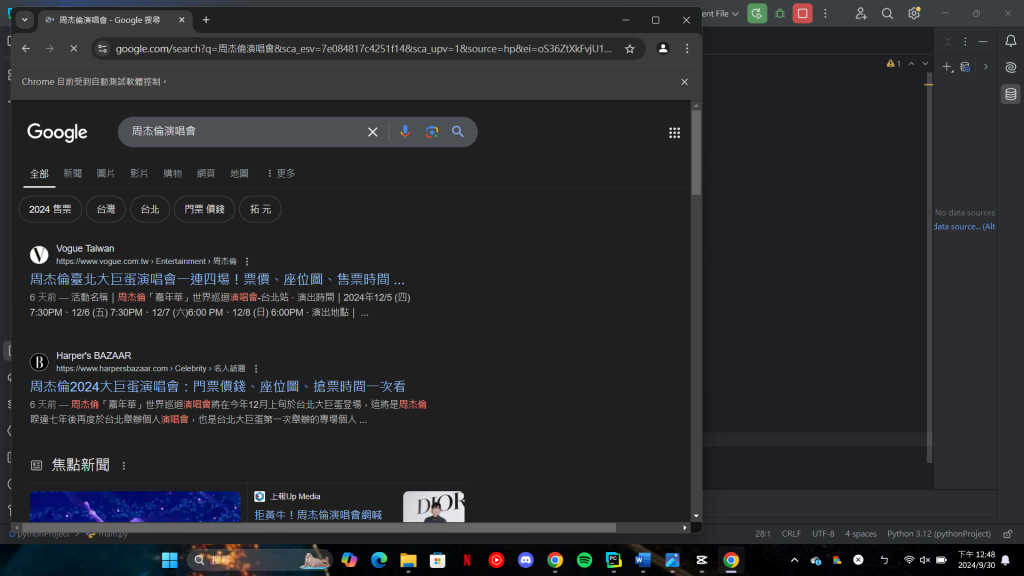Screen dimensions: 1024x576
Task: Search by image with Google Lens icon
Action: pyautogui.click(x=432, y=132)
